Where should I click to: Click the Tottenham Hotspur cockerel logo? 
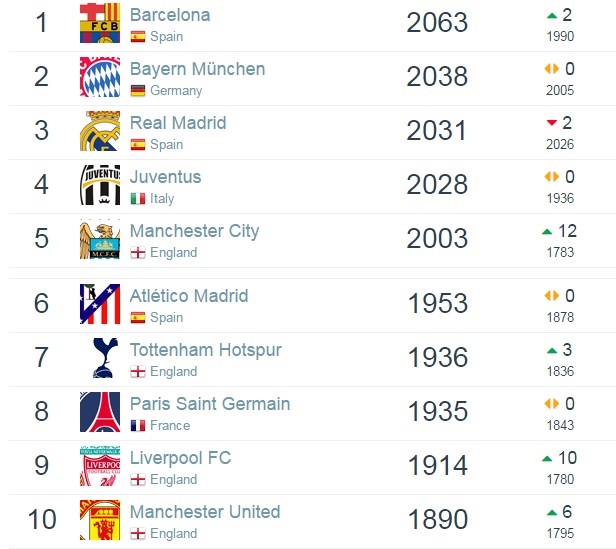[100, 358]
